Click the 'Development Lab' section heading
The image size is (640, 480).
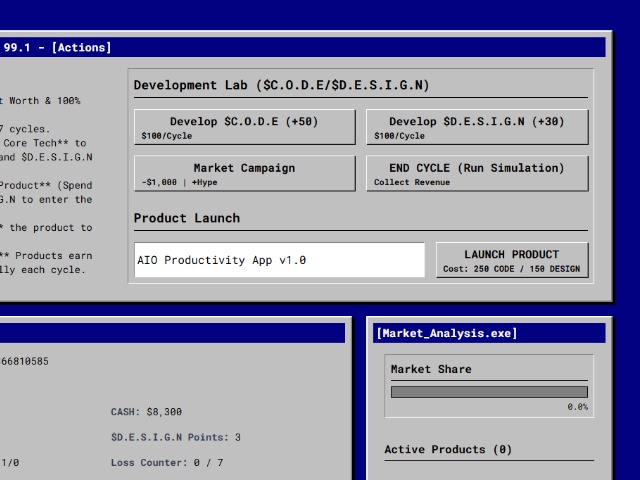coord(281,85)
